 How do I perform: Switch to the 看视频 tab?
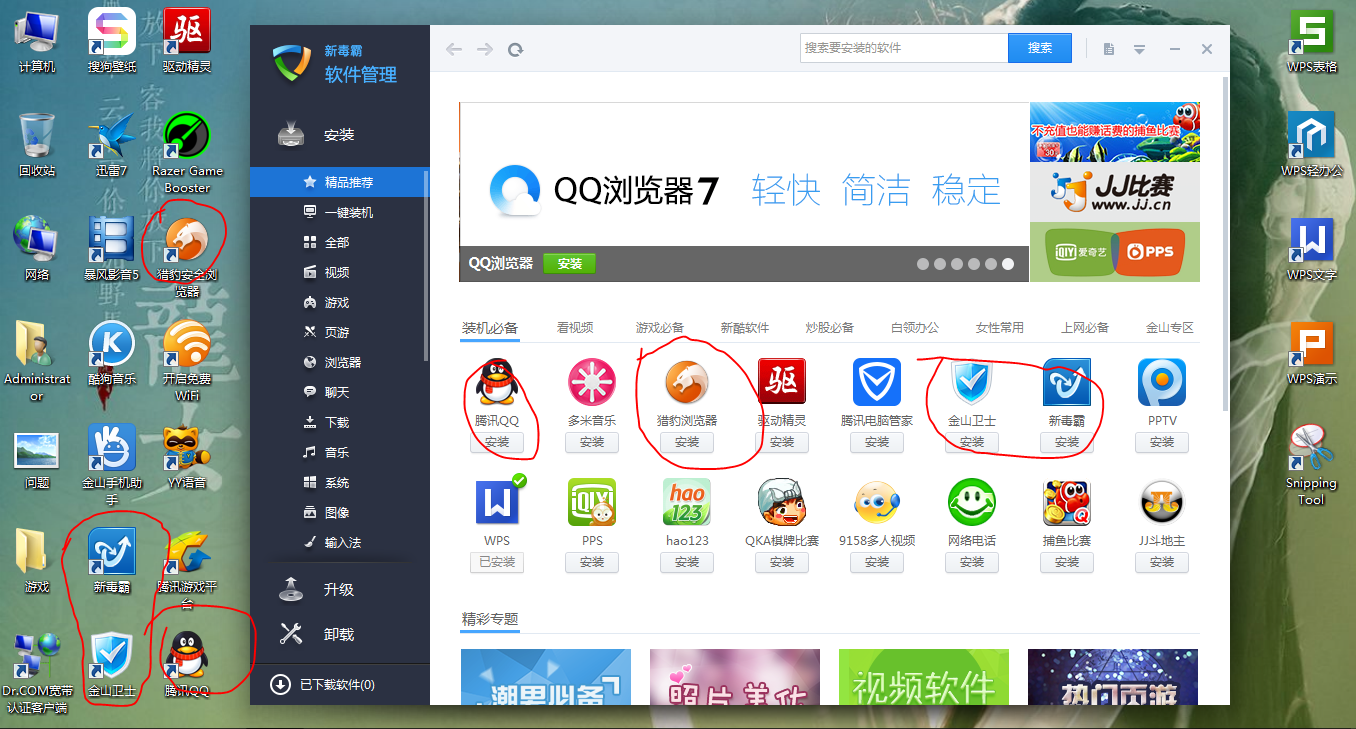tap(575, 328)
